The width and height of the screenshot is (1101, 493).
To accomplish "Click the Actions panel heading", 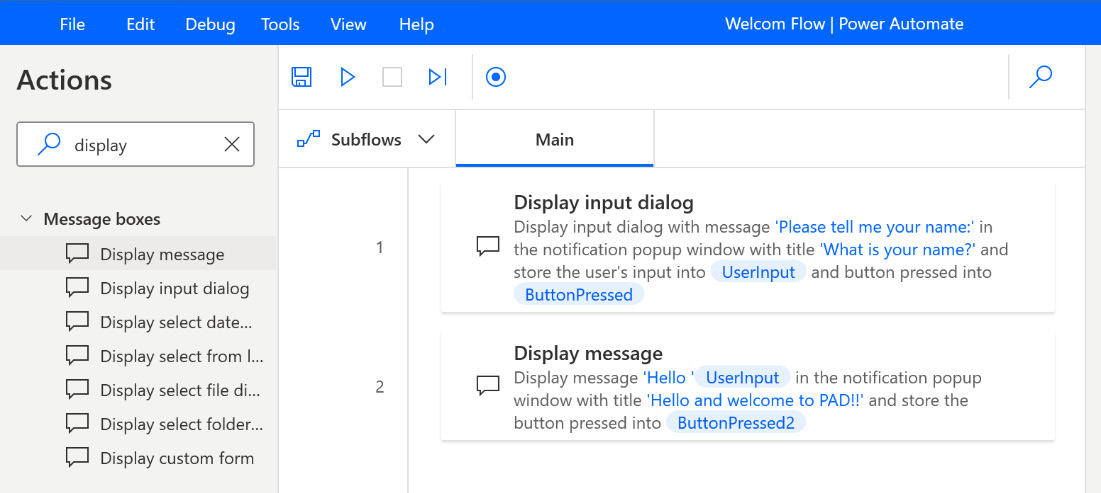I will [64, 80].
